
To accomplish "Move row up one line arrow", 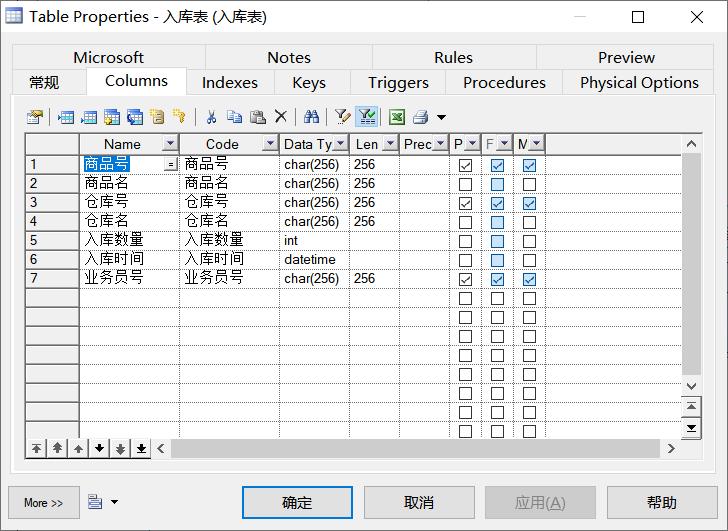I will point(78,448).
